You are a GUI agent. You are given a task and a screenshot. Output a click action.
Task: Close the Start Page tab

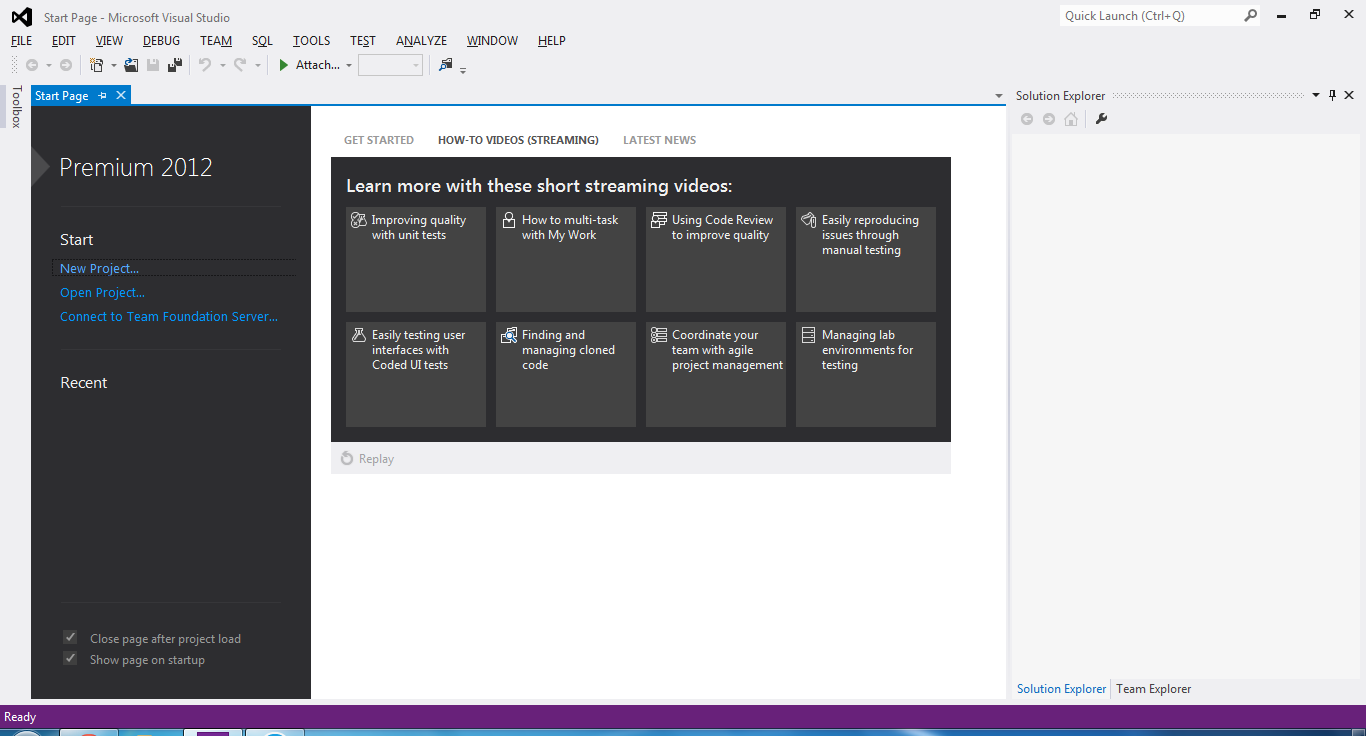(121, 96)
